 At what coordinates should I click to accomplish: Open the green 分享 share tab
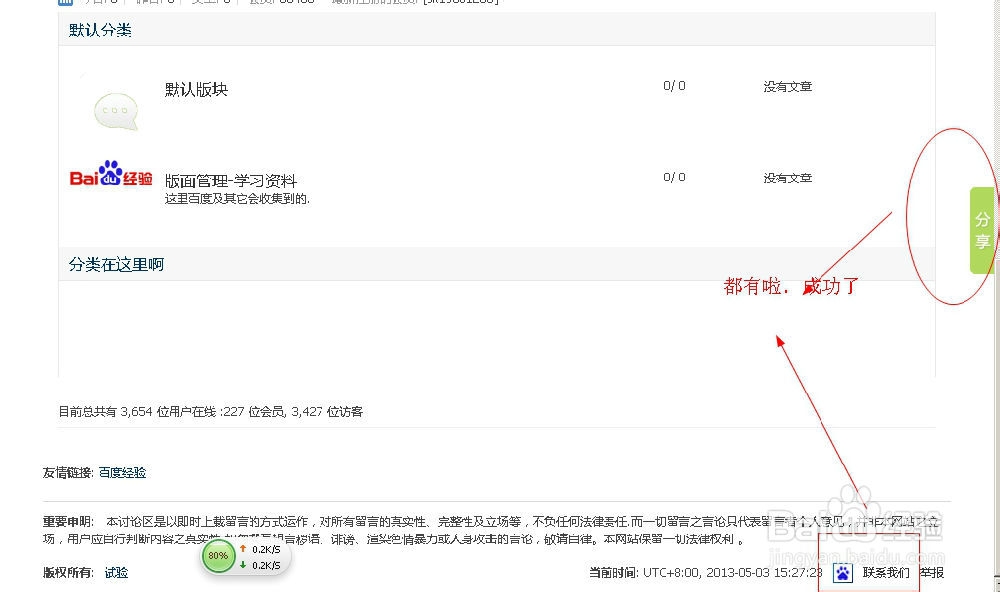[x=981, y=228]
